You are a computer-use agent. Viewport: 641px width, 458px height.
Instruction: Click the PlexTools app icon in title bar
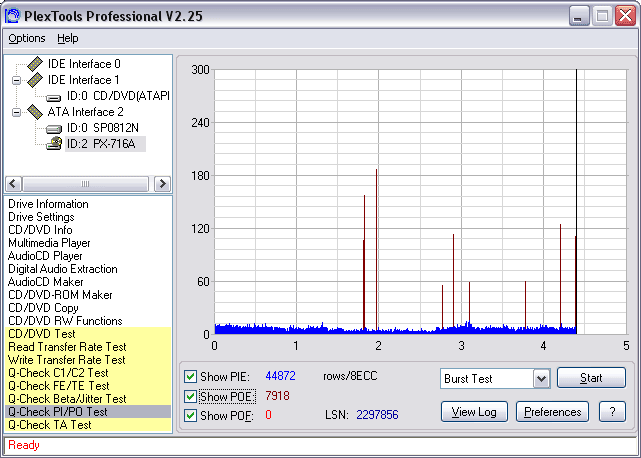click(12, 16)
